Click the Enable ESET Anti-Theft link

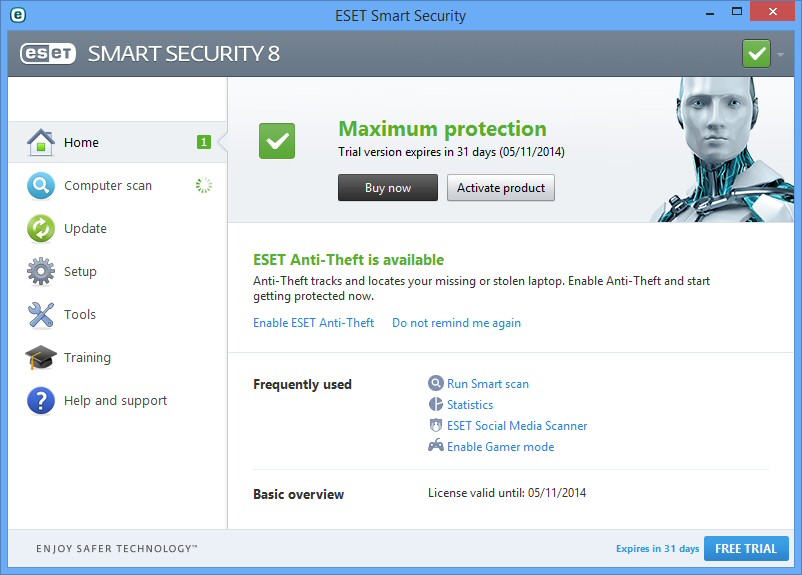click(313, 323)
